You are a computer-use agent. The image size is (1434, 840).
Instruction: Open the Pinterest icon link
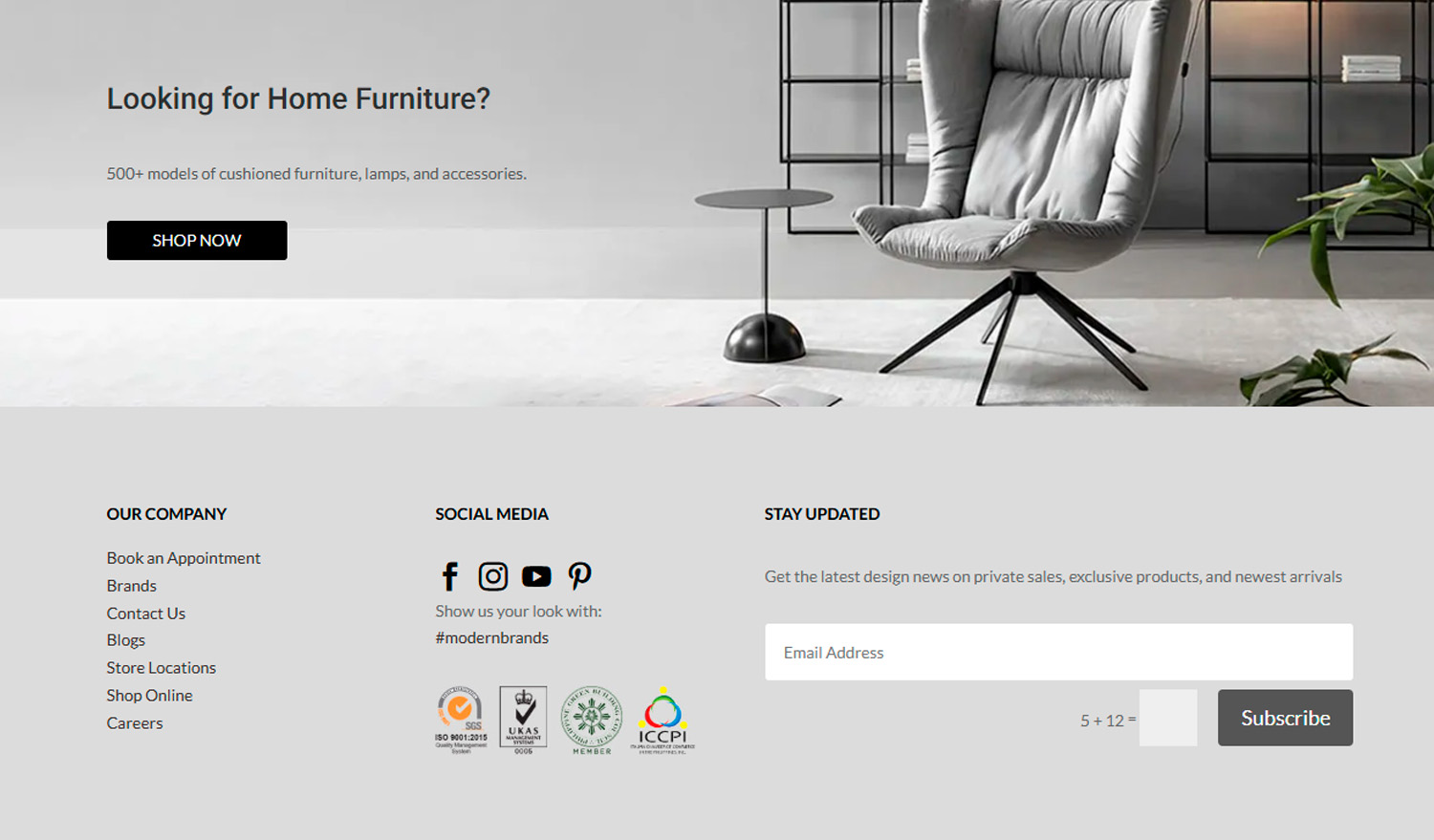coord(579,575)
